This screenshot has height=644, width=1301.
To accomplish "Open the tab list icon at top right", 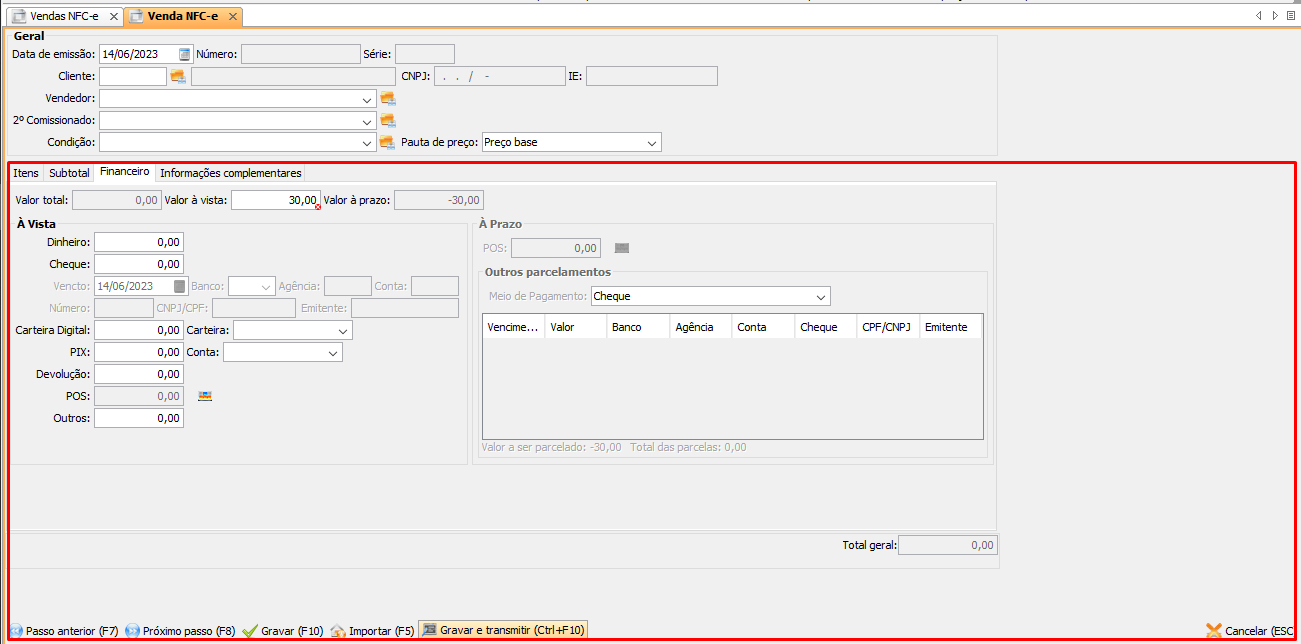I will (1291, 16).
